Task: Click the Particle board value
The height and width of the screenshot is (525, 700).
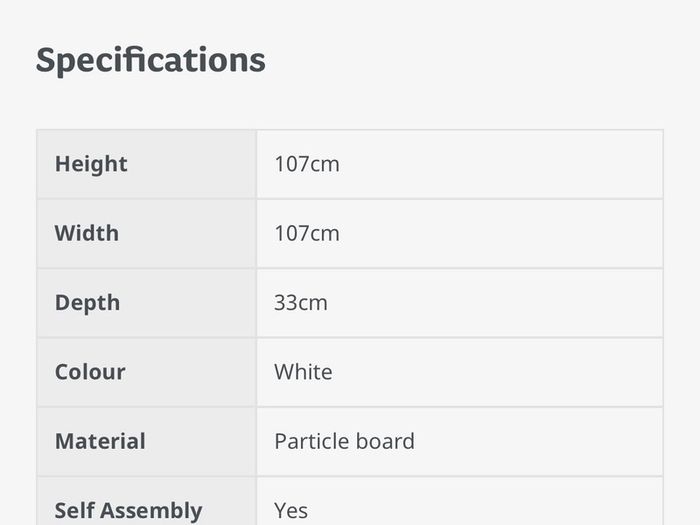Action: (344, 442)
